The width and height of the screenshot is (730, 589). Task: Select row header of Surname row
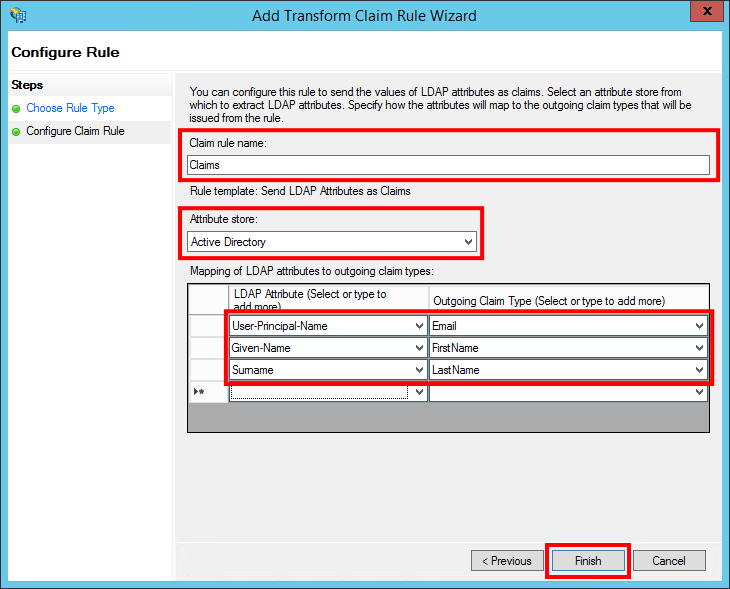click(x=208, y=370)
